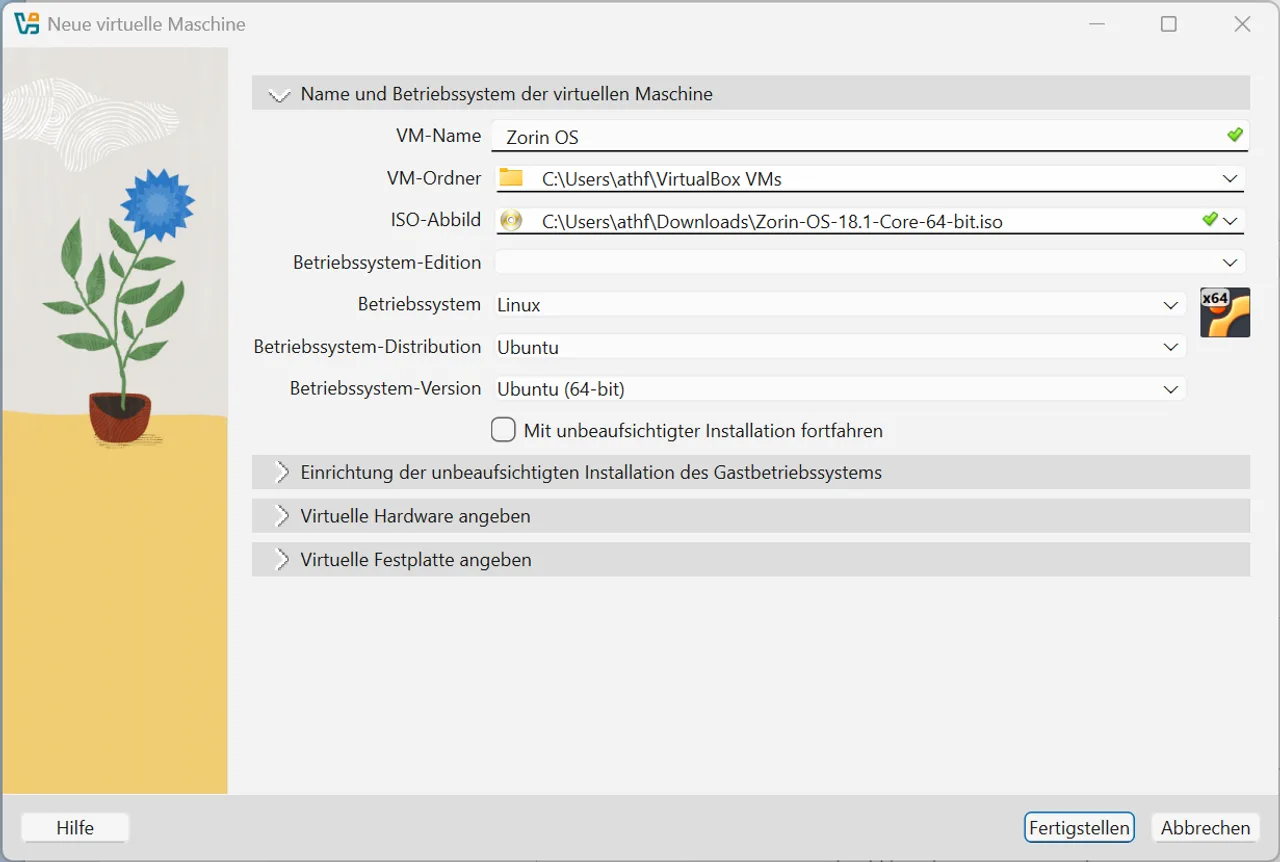The height and width of the screenshot is (862, 1280).
Task: Expand Einrichtung der unbeaufsichtigten Installation section
Action: (751, 472)
